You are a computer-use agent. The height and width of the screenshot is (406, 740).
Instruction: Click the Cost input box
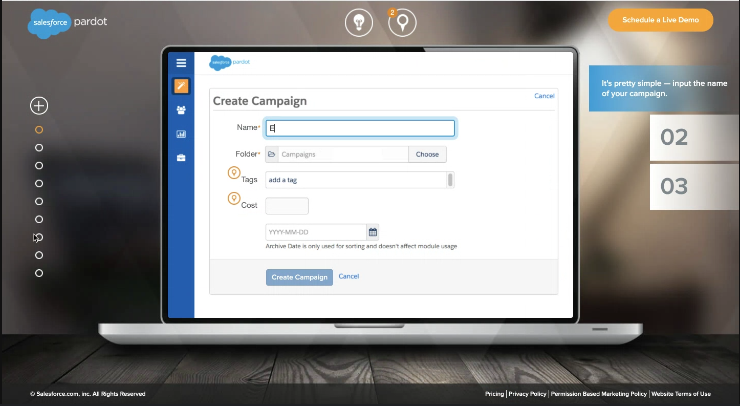pos(287,206)
